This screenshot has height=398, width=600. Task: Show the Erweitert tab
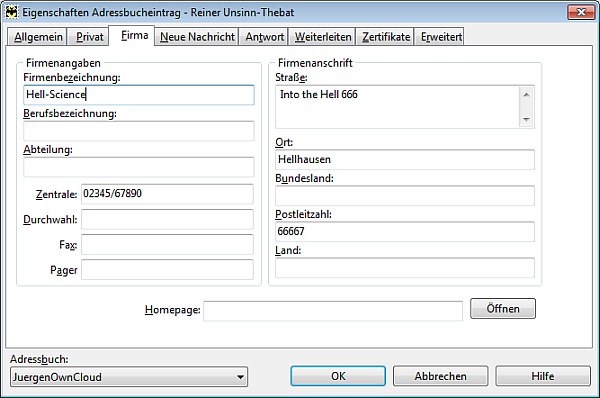(440, 37)
